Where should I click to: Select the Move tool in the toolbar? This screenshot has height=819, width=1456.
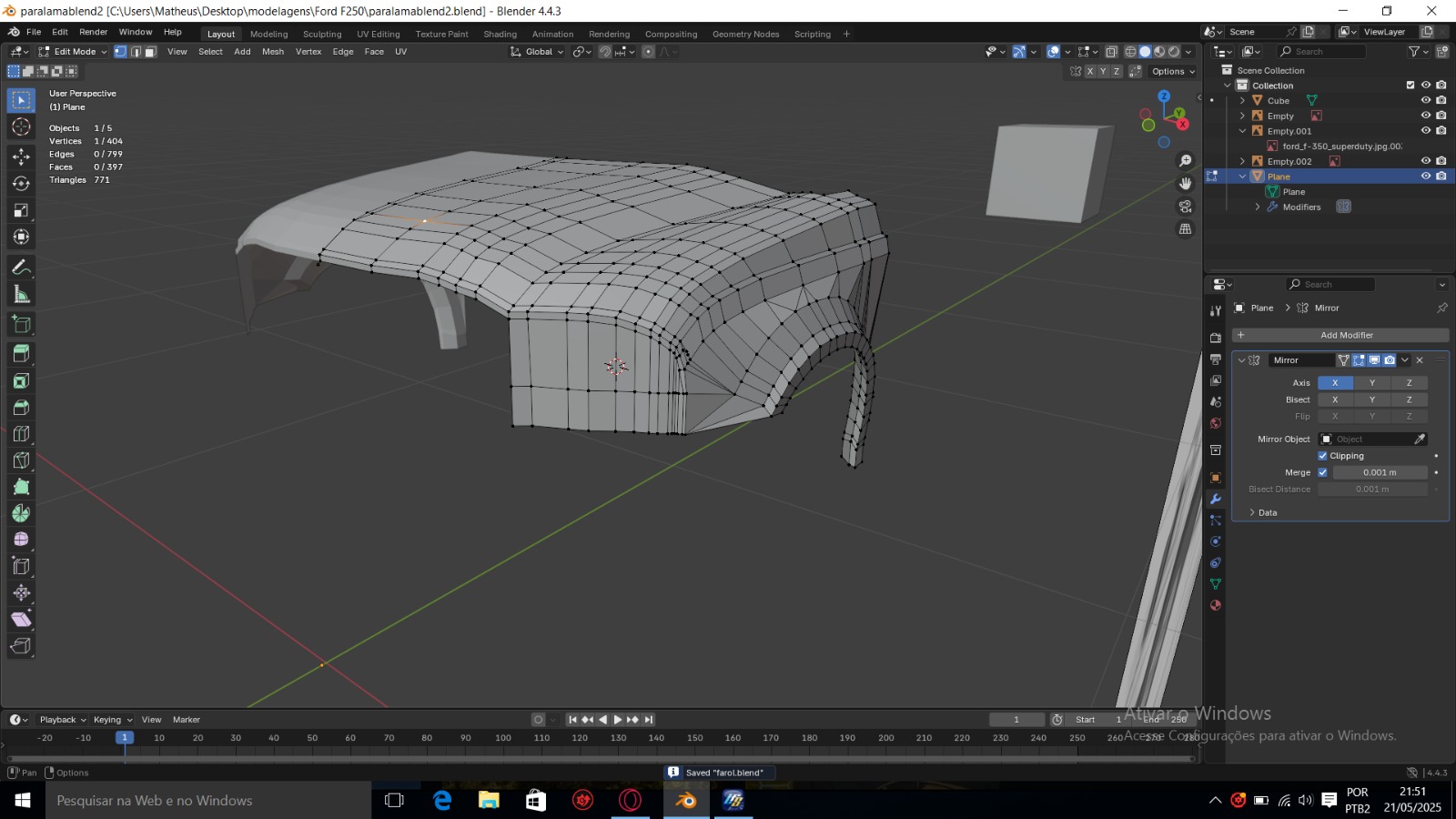coord(21,157)
